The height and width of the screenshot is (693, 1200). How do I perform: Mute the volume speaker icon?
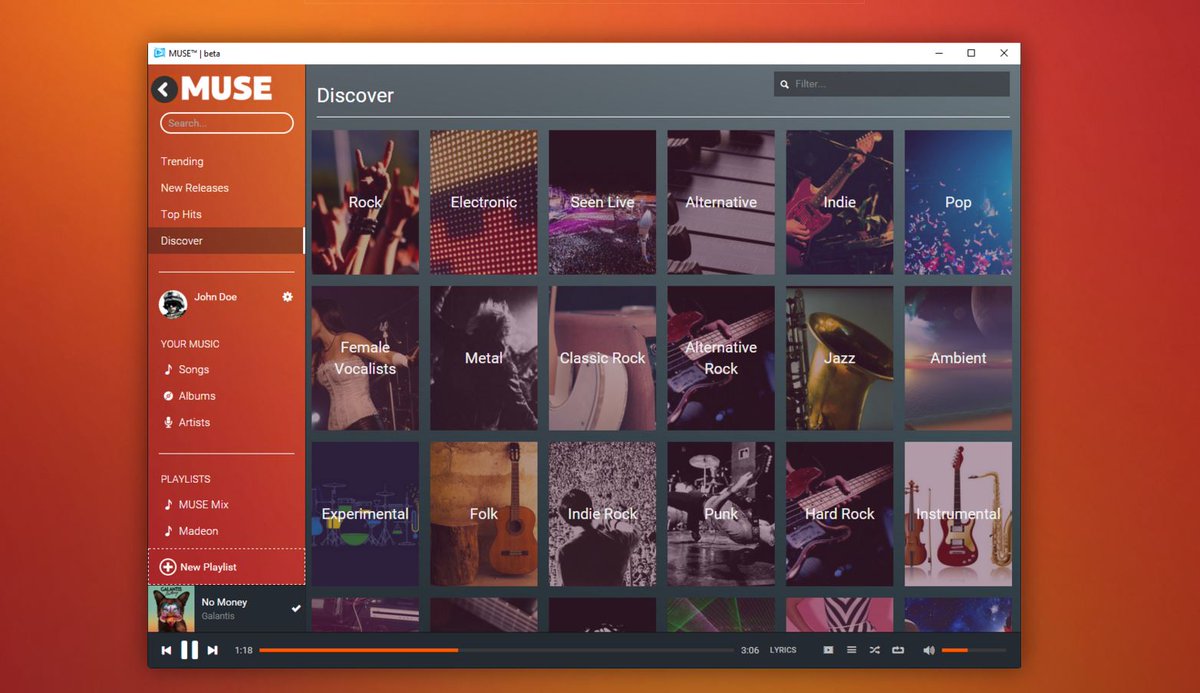928,650
